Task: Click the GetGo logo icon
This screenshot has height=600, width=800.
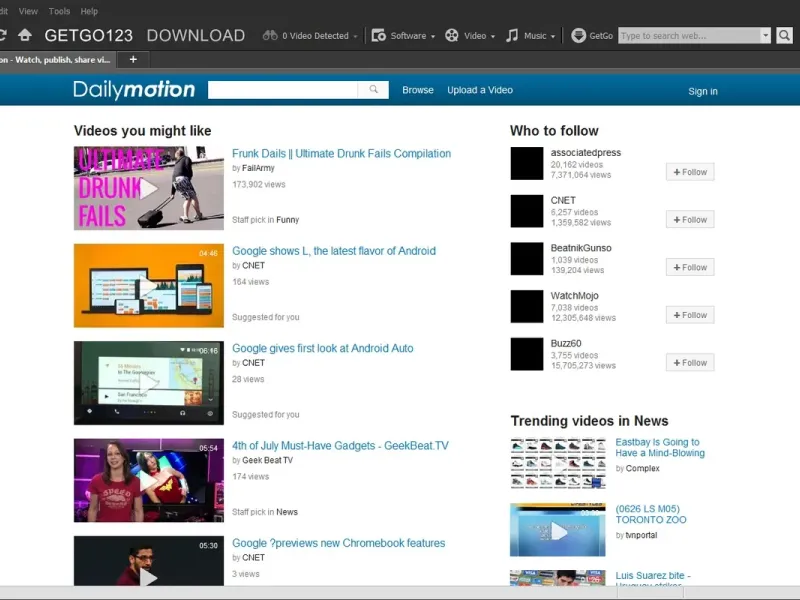Action: click(578, 36)
